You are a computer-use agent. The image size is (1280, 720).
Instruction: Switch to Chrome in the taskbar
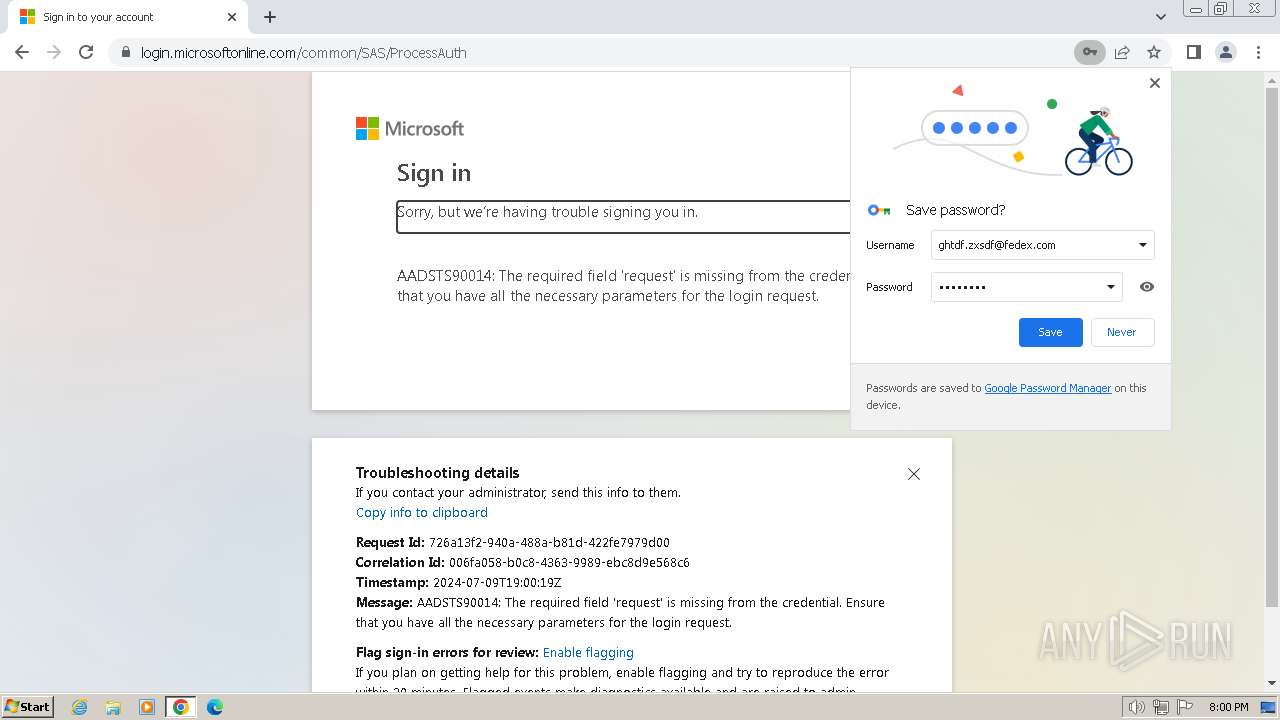(x=181, y=707)
